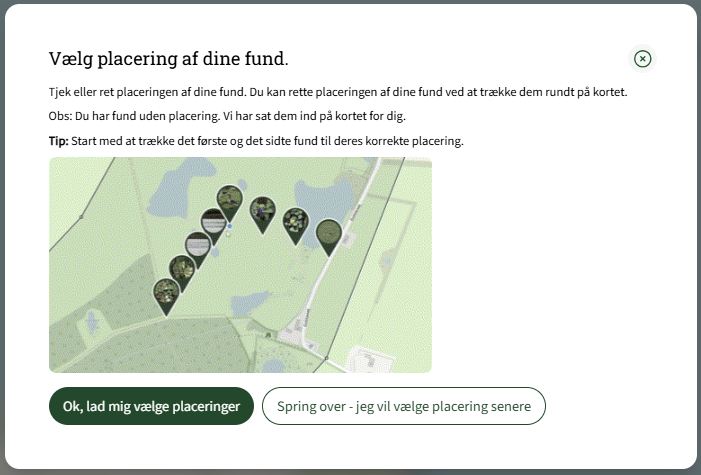Click 'Spring over - jeg vil vælge placering senere'
The width and height of the screenshot is (701, 475).
403,406
